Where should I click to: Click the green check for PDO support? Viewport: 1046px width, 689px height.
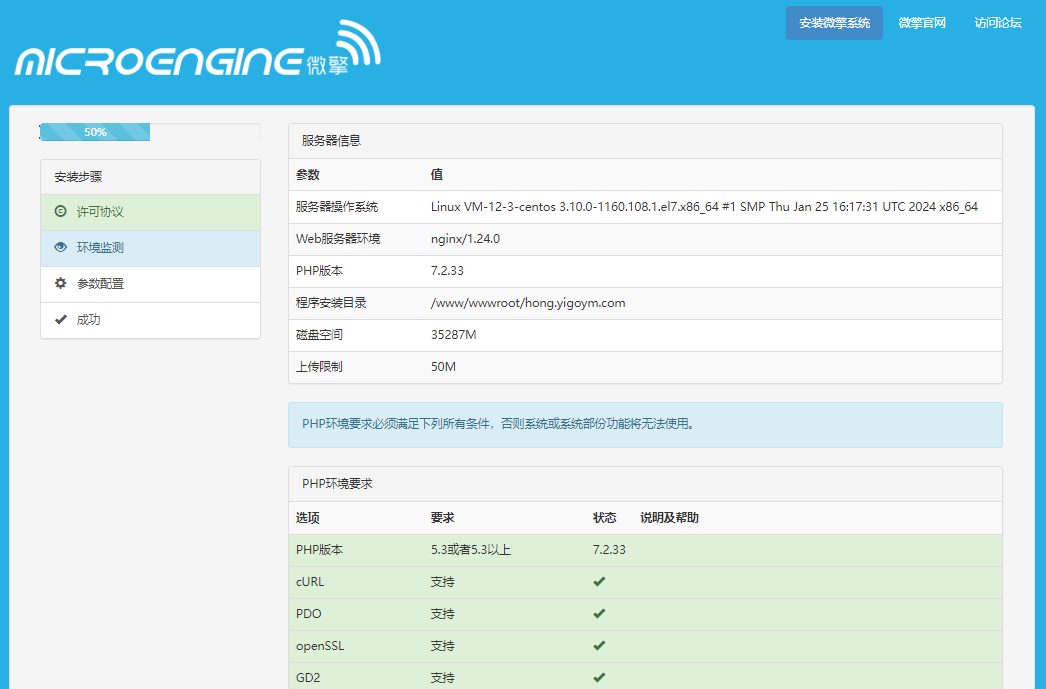[598, 613]
